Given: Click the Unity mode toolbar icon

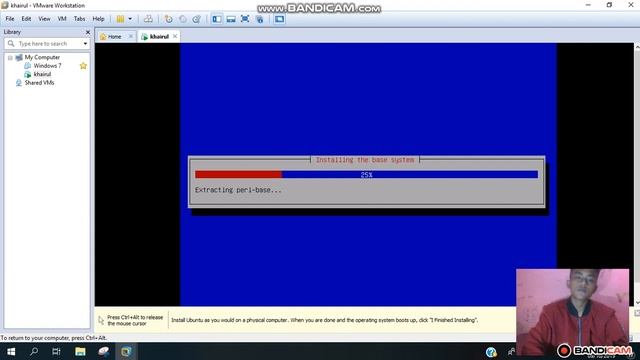Looking at the screenshot, I should click(x=259, y=19).
